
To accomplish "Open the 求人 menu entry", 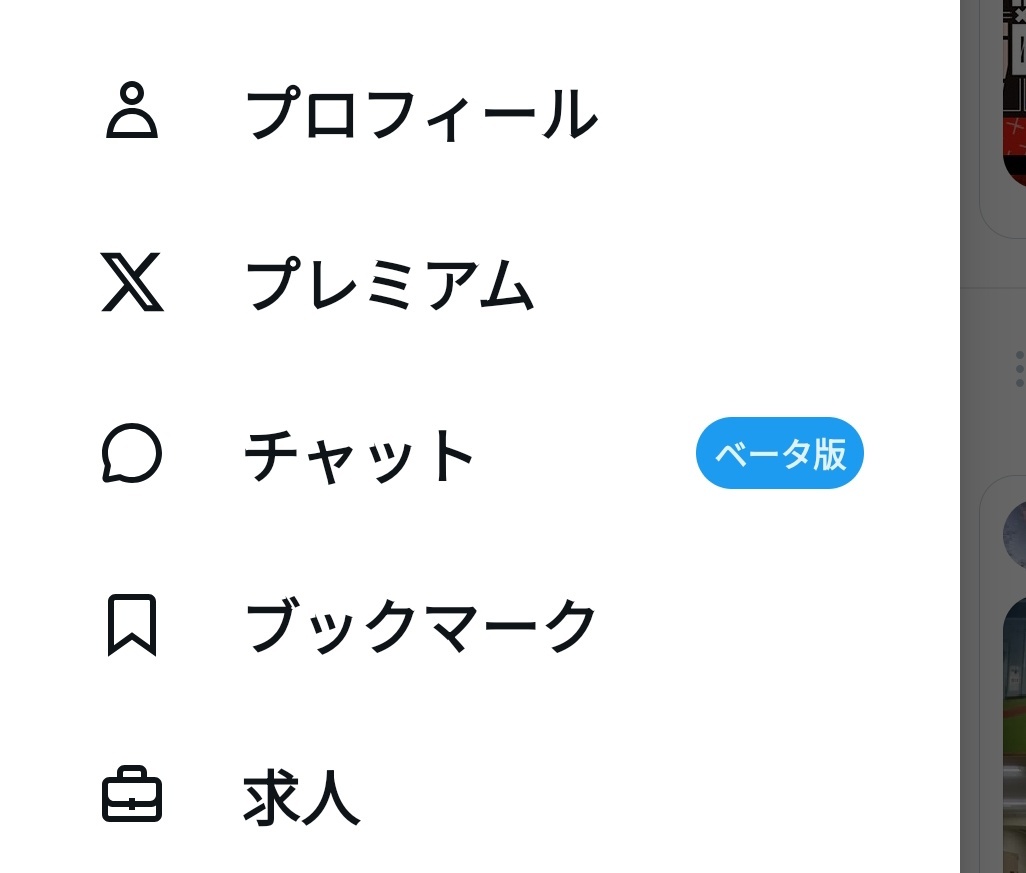I will pyautogui.click(x=302, y=797).
